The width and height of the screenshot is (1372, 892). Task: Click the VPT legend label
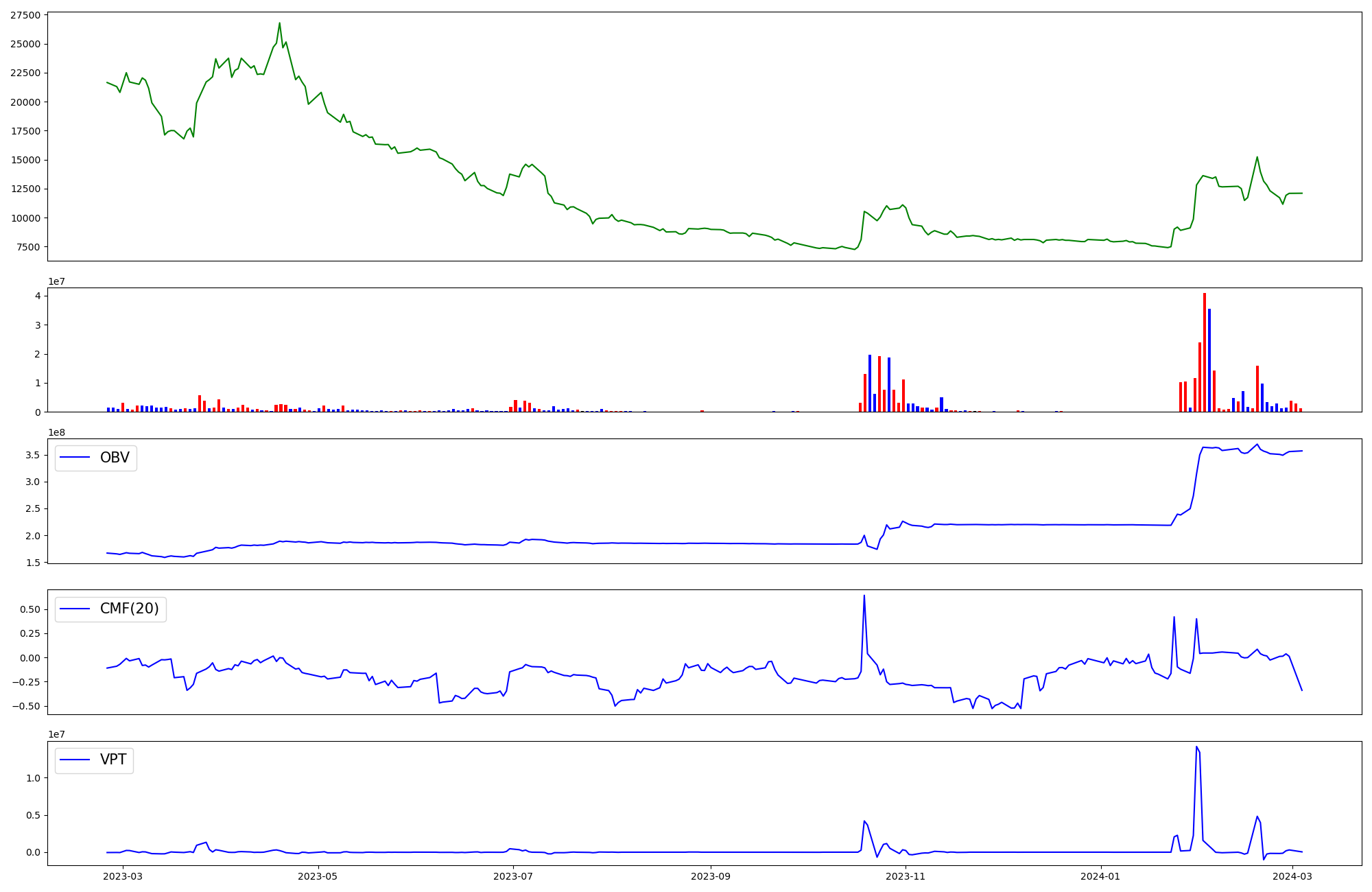coord(113,760)
